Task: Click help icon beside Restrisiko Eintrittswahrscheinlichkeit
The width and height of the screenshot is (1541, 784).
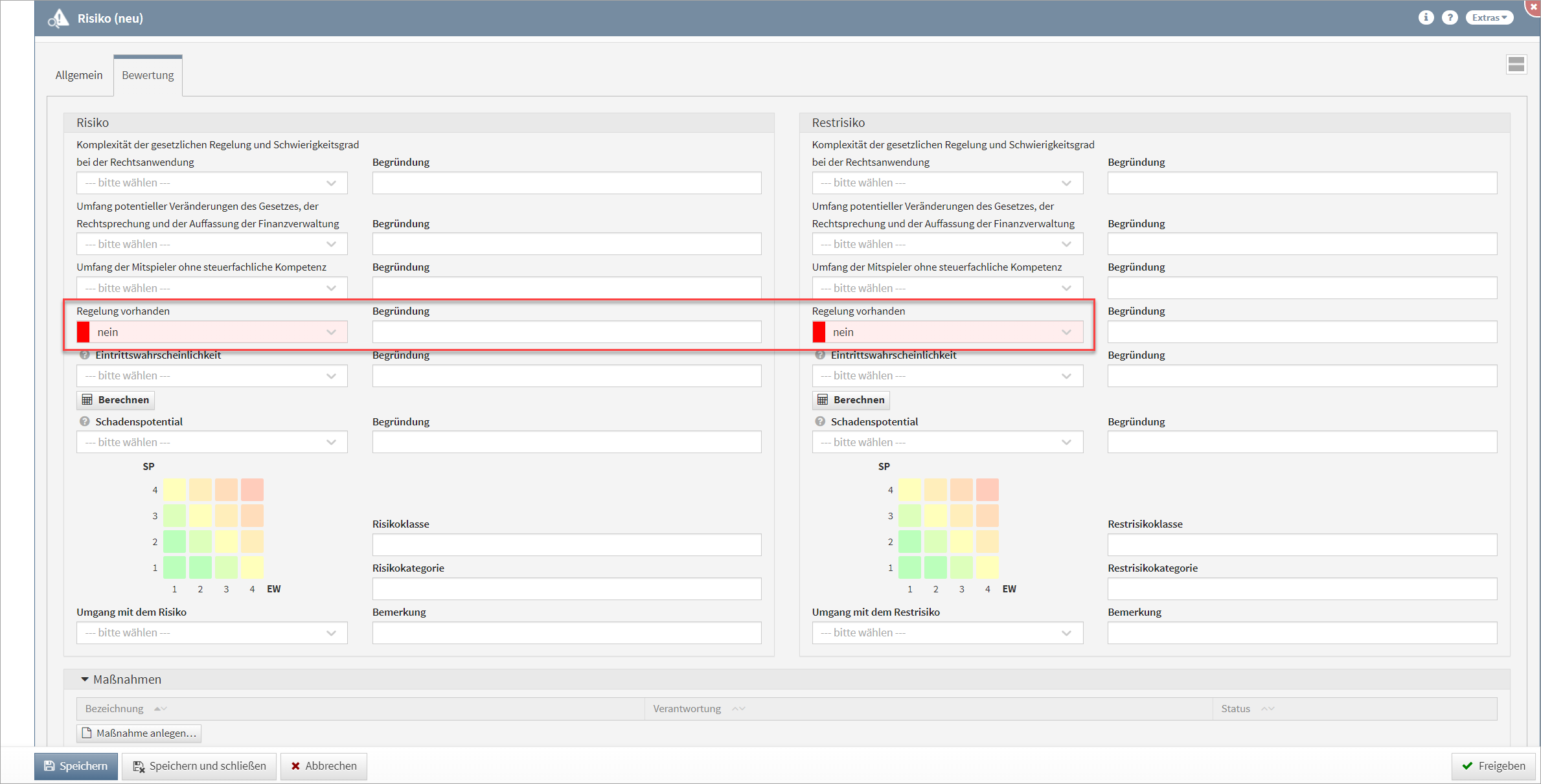Action: [820, 355]
